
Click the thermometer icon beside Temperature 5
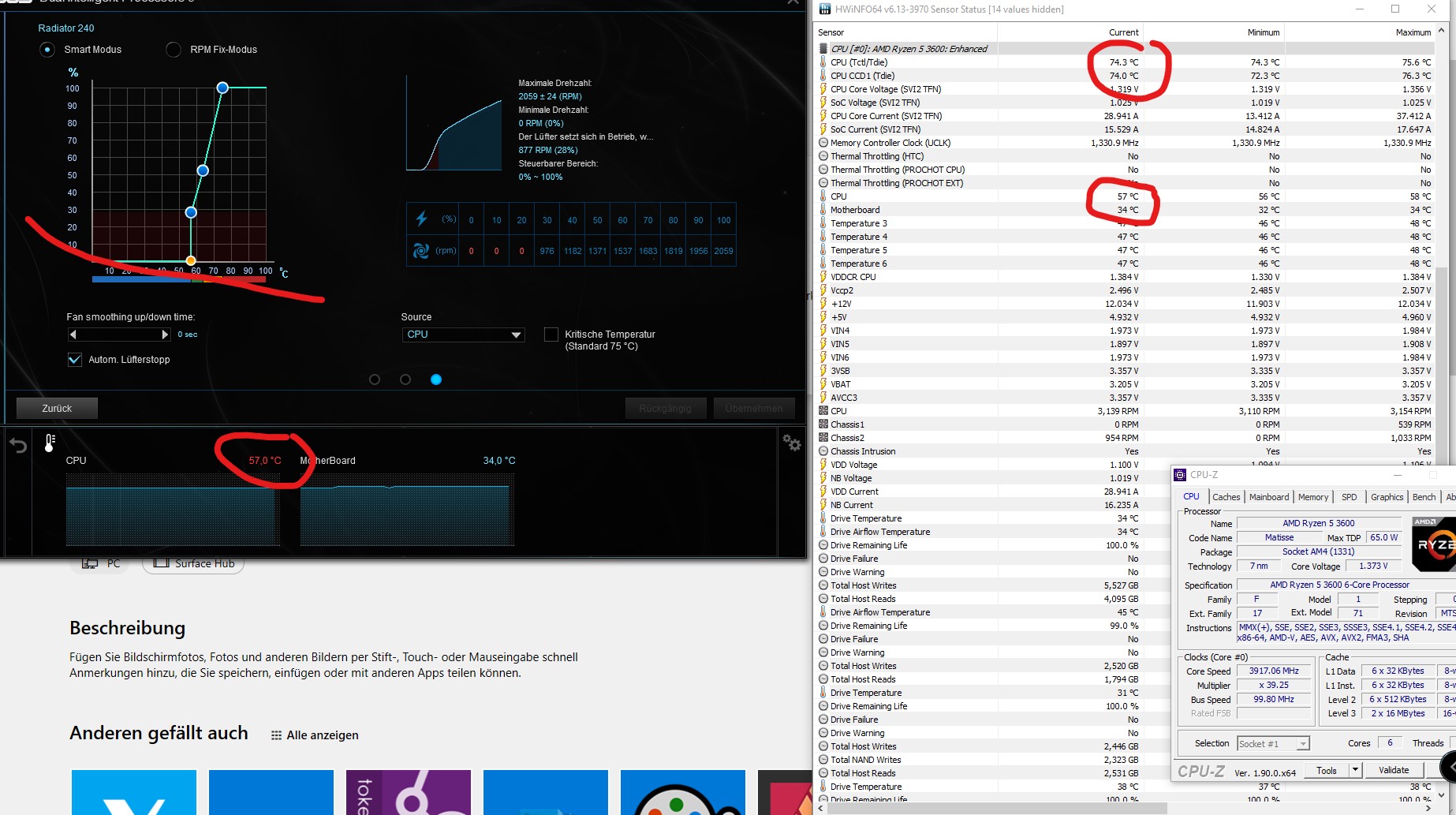point(823,250)
